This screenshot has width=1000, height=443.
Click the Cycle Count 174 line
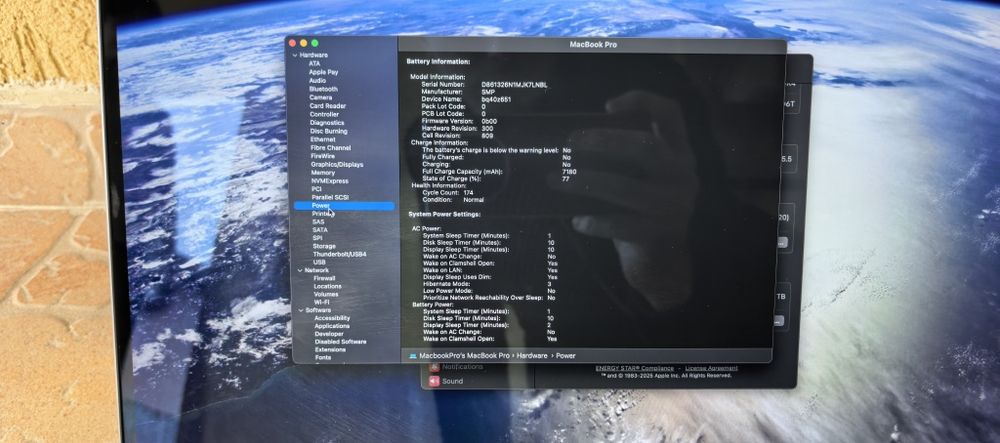[x=446, y=192]
